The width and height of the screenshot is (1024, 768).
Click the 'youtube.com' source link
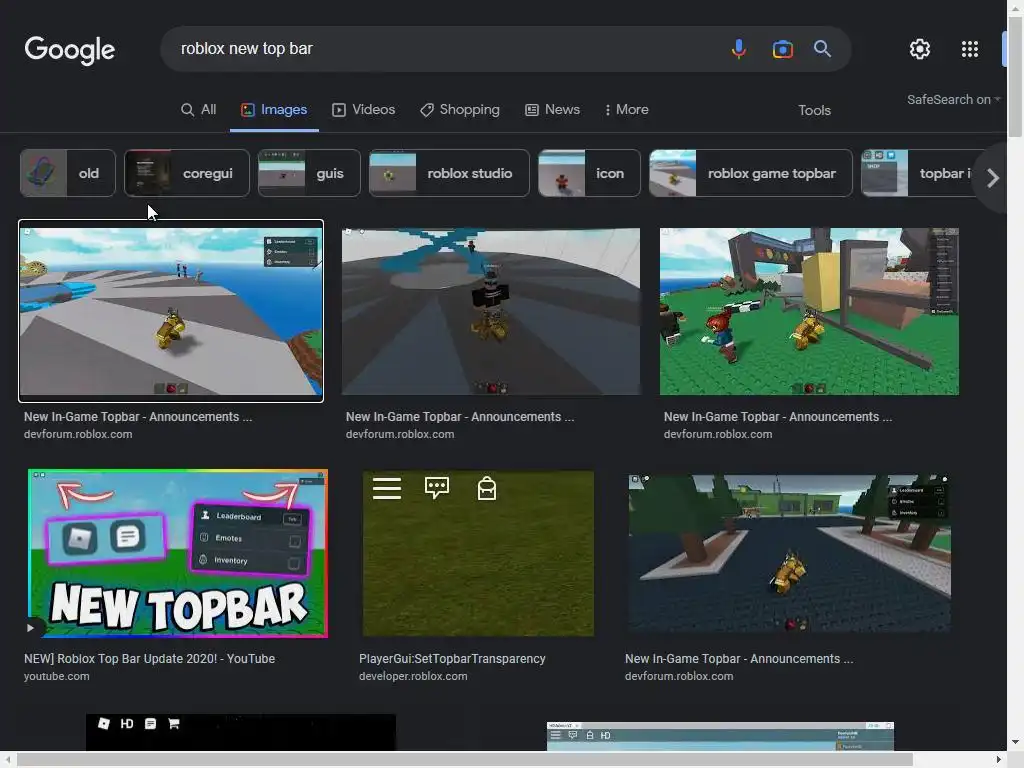pyautogui.click(x=56, y=677)
